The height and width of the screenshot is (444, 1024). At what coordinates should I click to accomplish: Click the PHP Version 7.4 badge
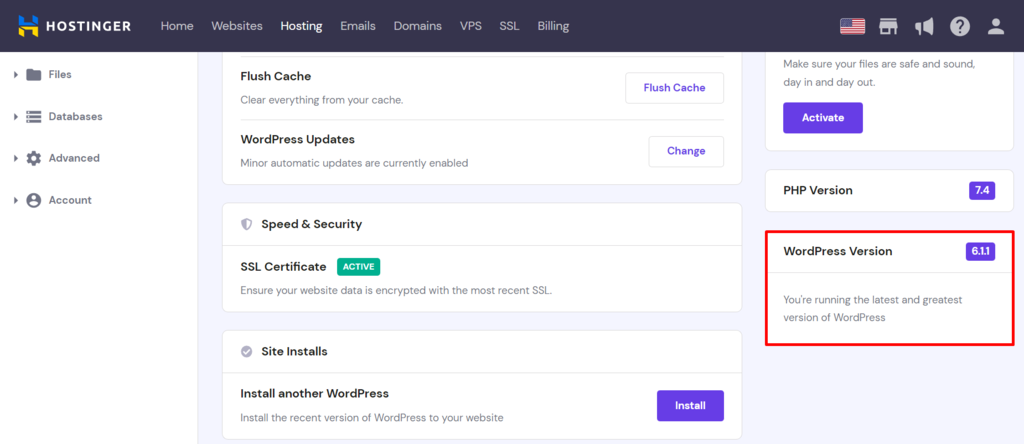[982, 190]
